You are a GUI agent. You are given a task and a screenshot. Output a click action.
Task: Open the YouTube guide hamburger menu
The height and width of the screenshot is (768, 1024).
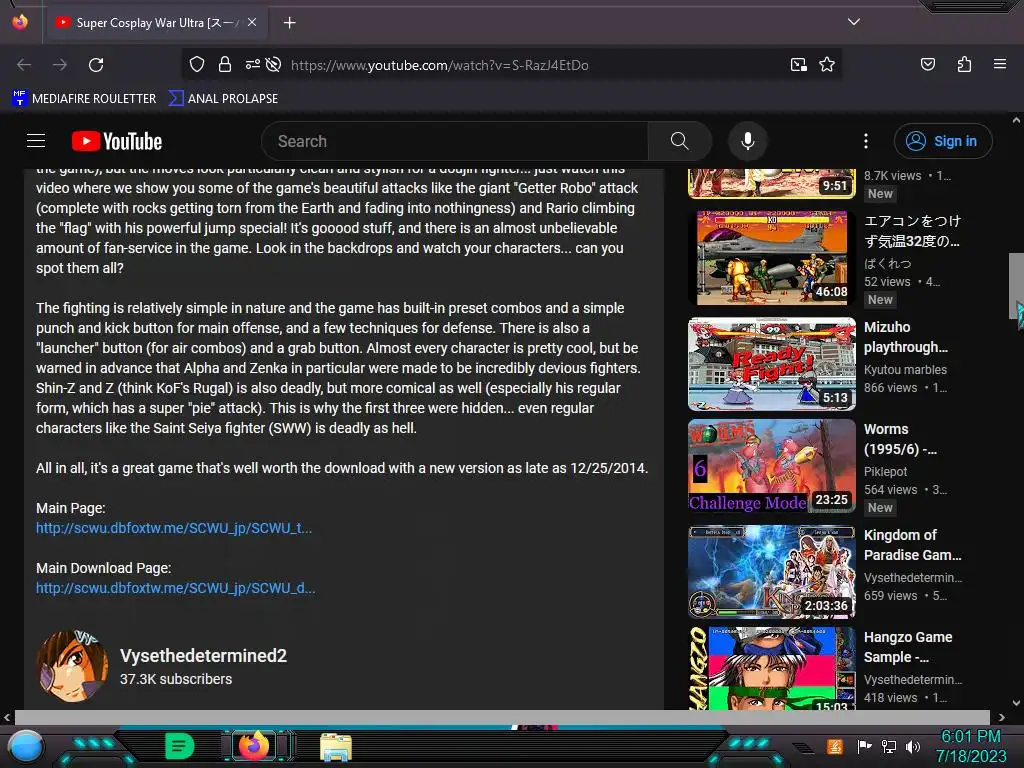pos(36,141)
